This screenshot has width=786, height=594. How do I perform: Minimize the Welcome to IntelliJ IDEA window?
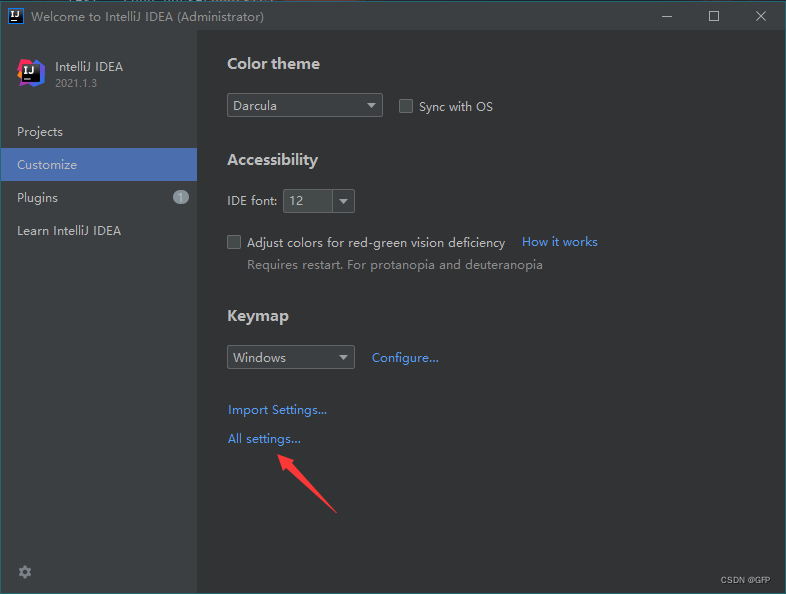pos(667,16)
